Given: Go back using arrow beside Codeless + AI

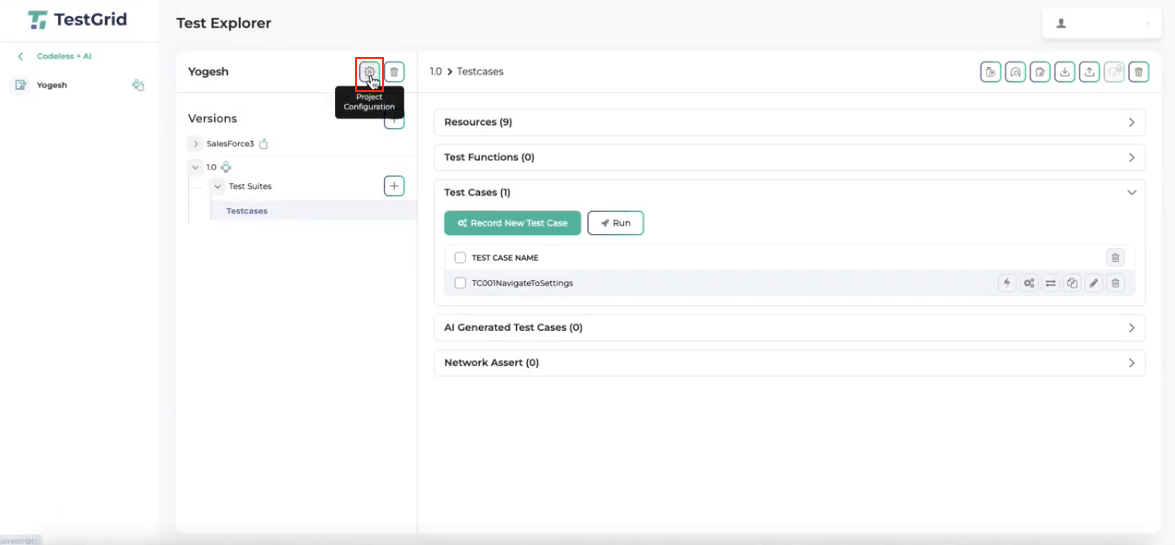Looking at the screenshot, I should pos(20,56).
